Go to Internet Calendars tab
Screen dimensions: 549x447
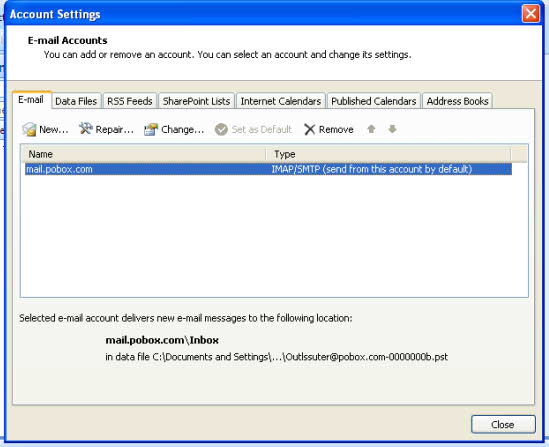click(281, 101)
